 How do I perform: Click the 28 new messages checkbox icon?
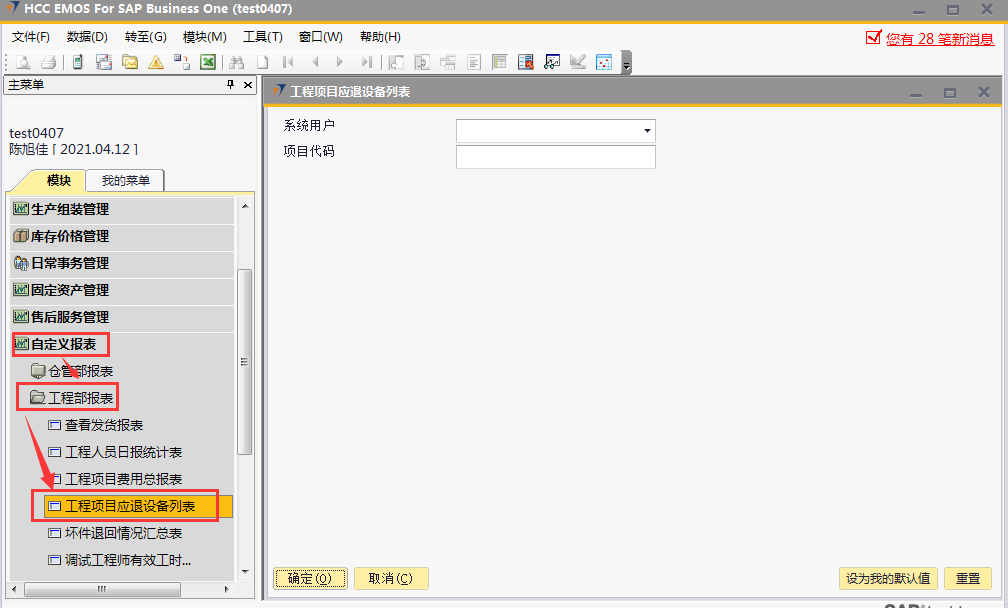coord(873,37)
